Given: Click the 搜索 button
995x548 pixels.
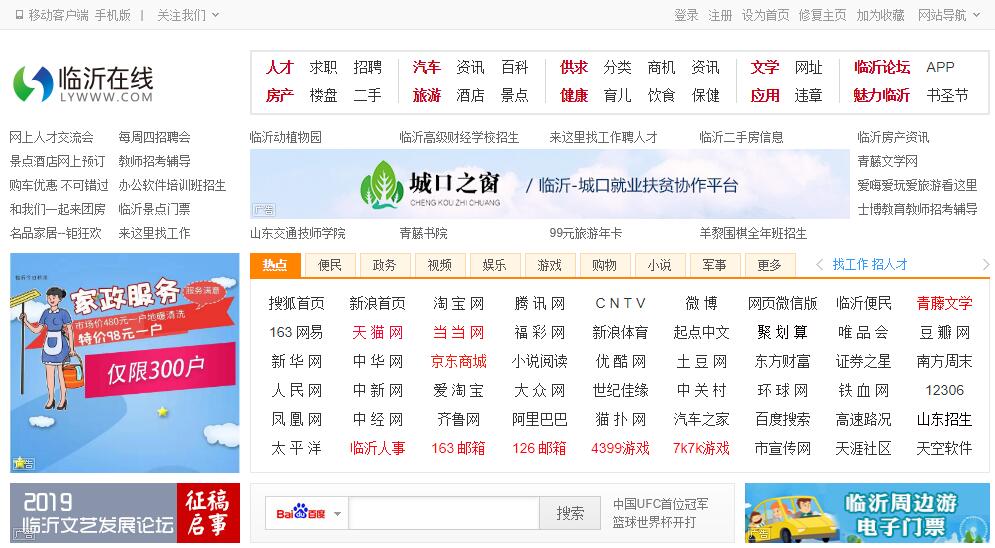Looking at the screenshot, I should [570, 513].
